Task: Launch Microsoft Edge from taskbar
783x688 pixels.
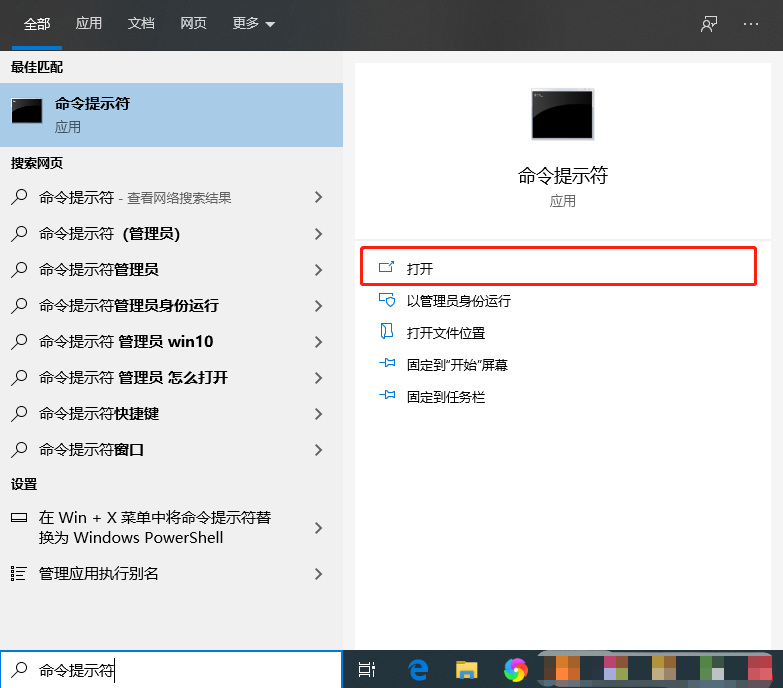Action: [x=417, y=670]
